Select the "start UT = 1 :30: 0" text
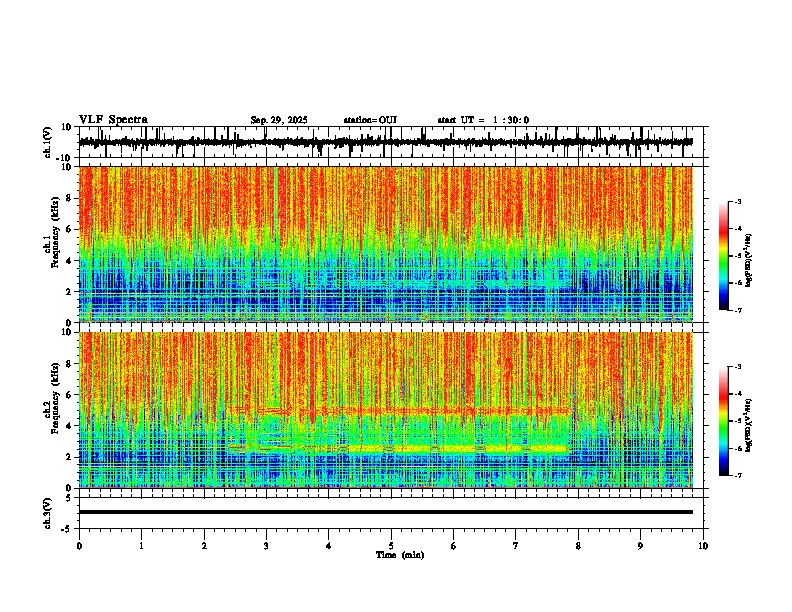Viewport: 792px width, 612px height. (483, 120)
